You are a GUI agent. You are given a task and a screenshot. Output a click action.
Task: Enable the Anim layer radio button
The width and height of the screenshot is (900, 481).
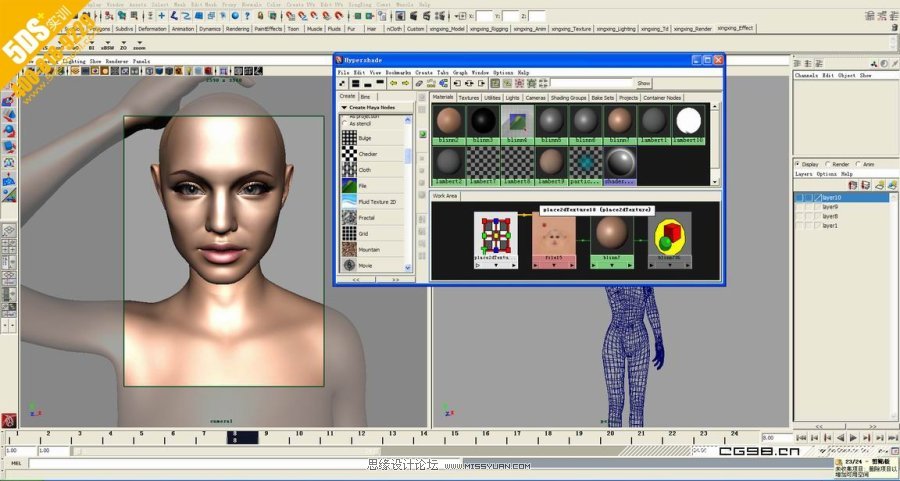point(858,164)
